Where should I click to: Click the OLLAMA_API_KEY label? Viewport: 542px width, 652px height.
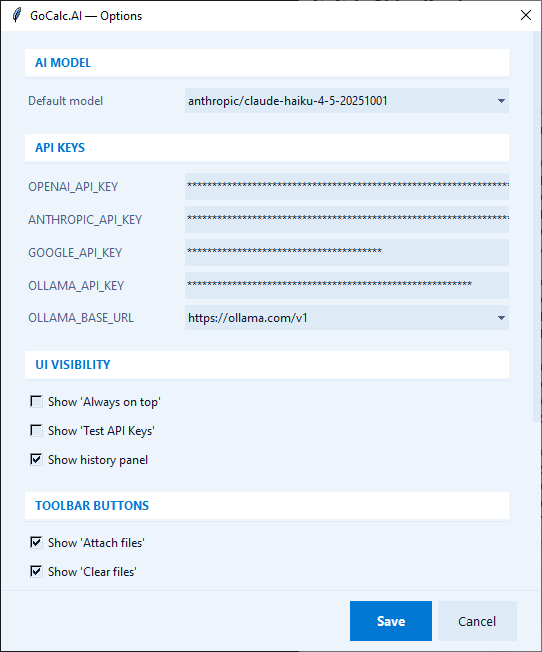tap(76, 286)
